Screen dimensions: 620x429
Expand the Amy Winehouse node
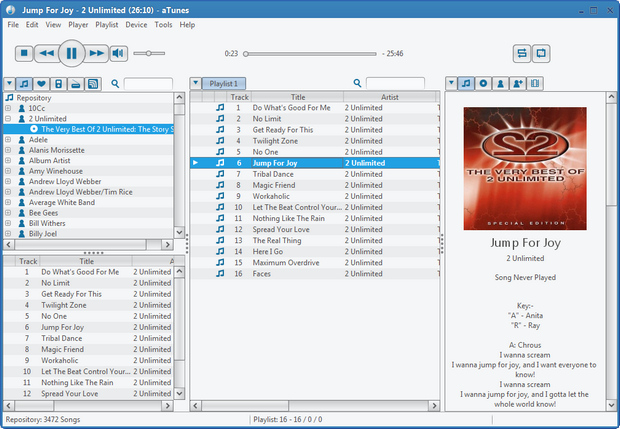click(x=8, y=171)
